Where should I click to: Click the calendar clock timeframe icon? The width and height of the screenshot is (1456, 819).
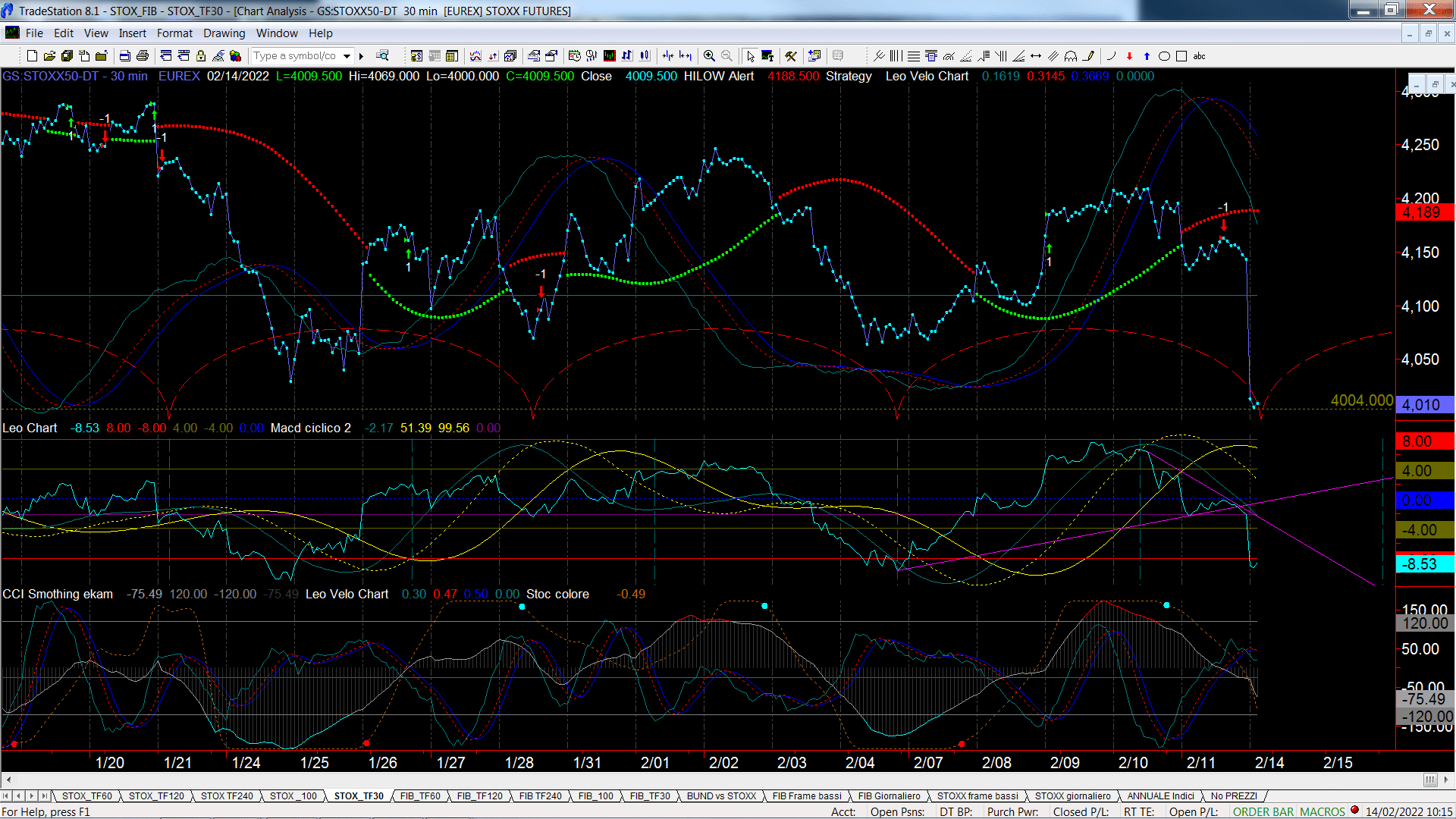pos(575,56)
